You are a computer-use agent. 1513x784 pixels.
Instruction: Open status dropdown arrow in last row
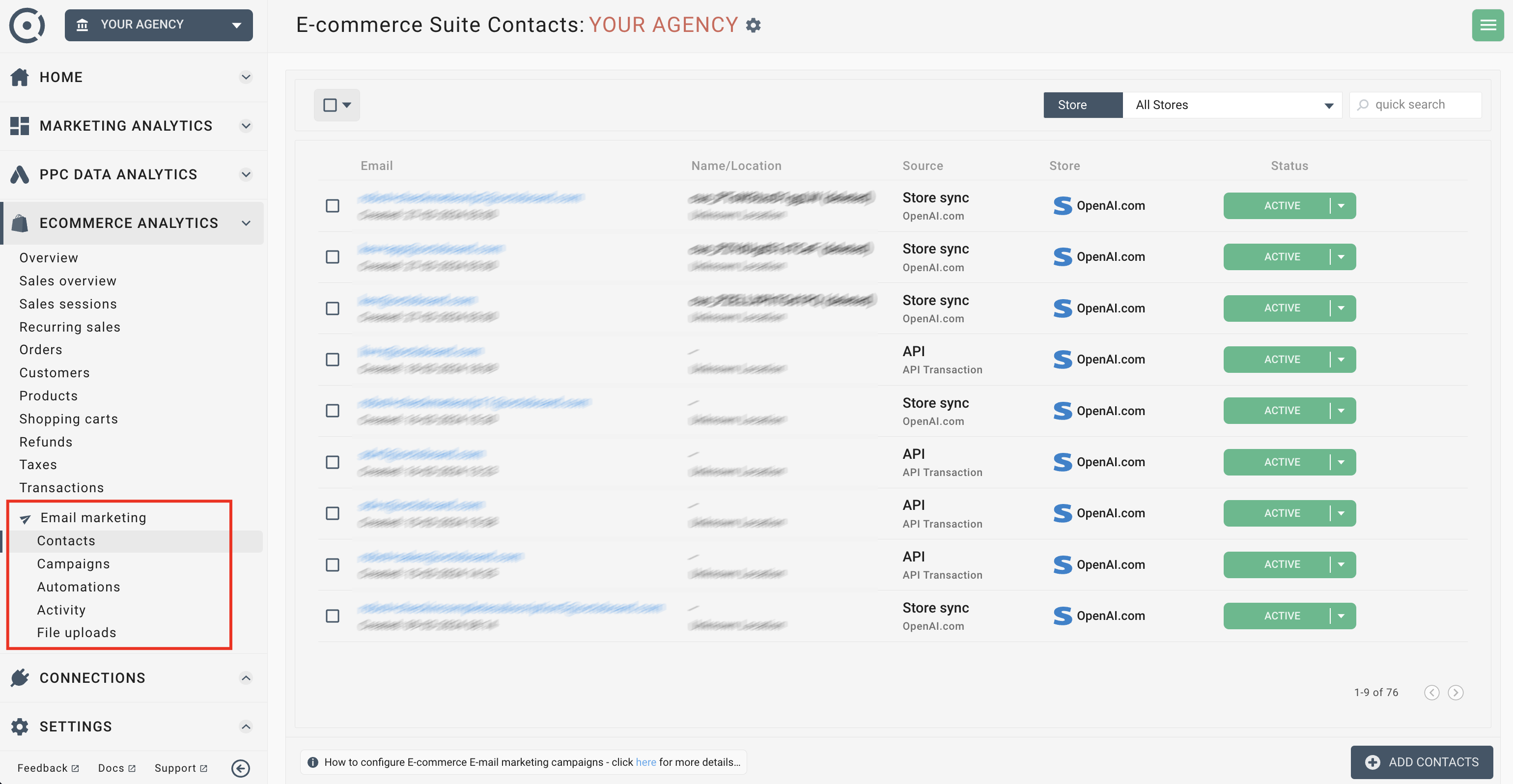point(1342,616)
